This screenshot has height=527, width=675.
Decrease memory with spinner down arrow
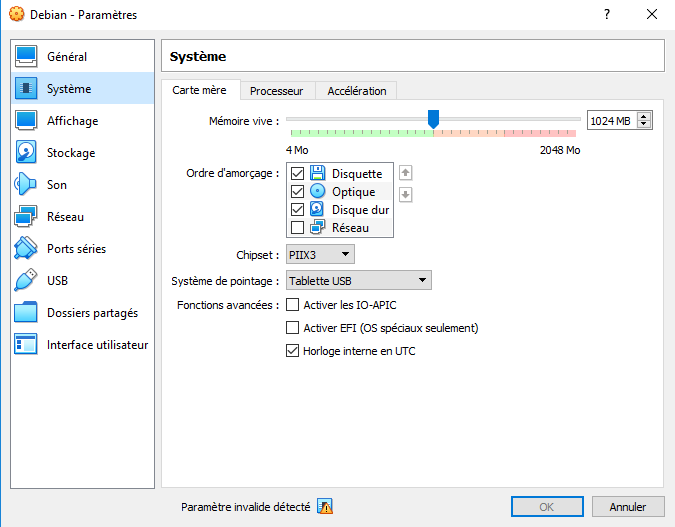(644, 124)
